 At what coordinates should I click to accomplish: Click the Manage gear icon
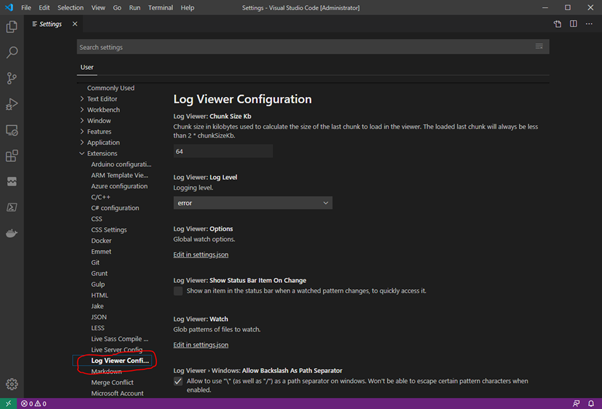12,384
